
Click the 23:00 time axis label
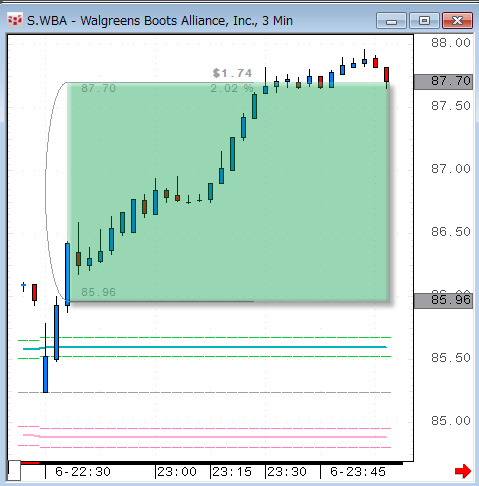click(177, 472)
